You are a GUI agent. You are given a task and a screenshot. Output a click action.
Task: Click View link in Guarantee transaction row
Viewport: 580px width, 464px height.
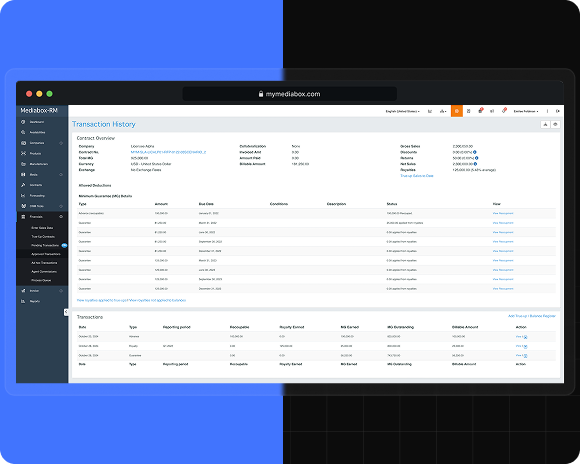click(x=519, y=355)
